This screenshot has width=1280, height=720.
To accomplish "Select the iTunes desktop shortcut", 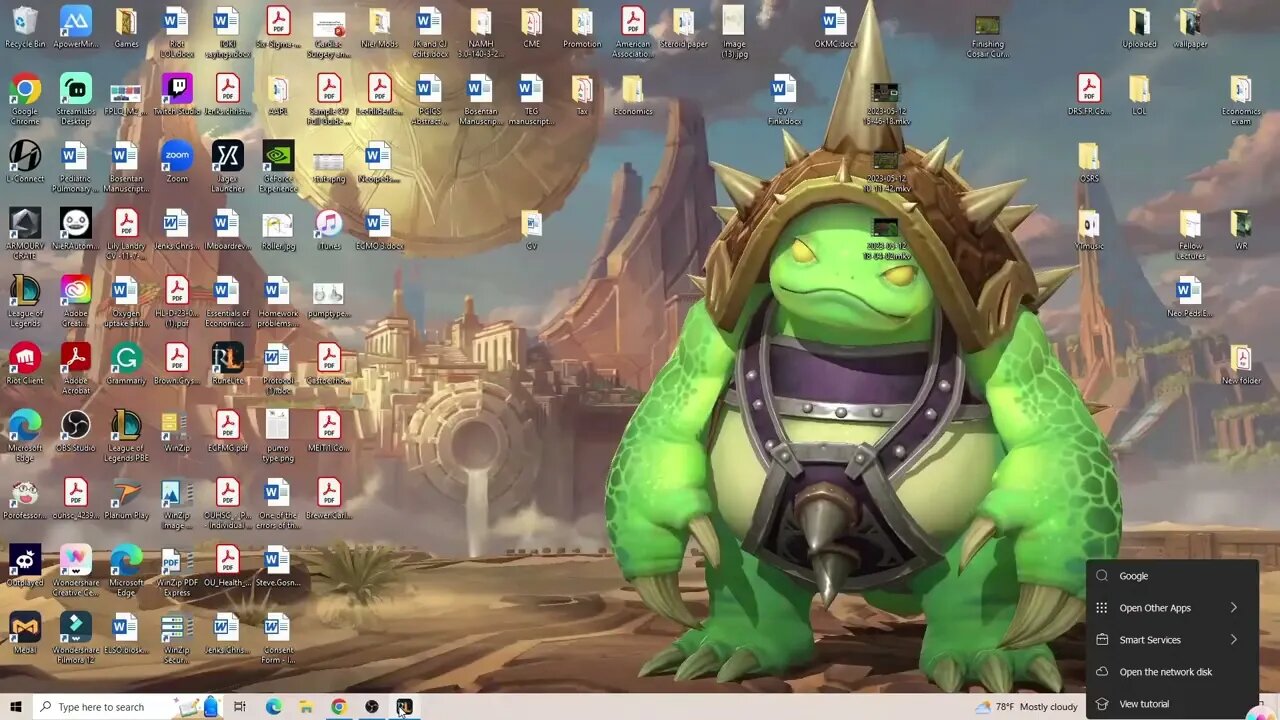I will click(328, 229).
